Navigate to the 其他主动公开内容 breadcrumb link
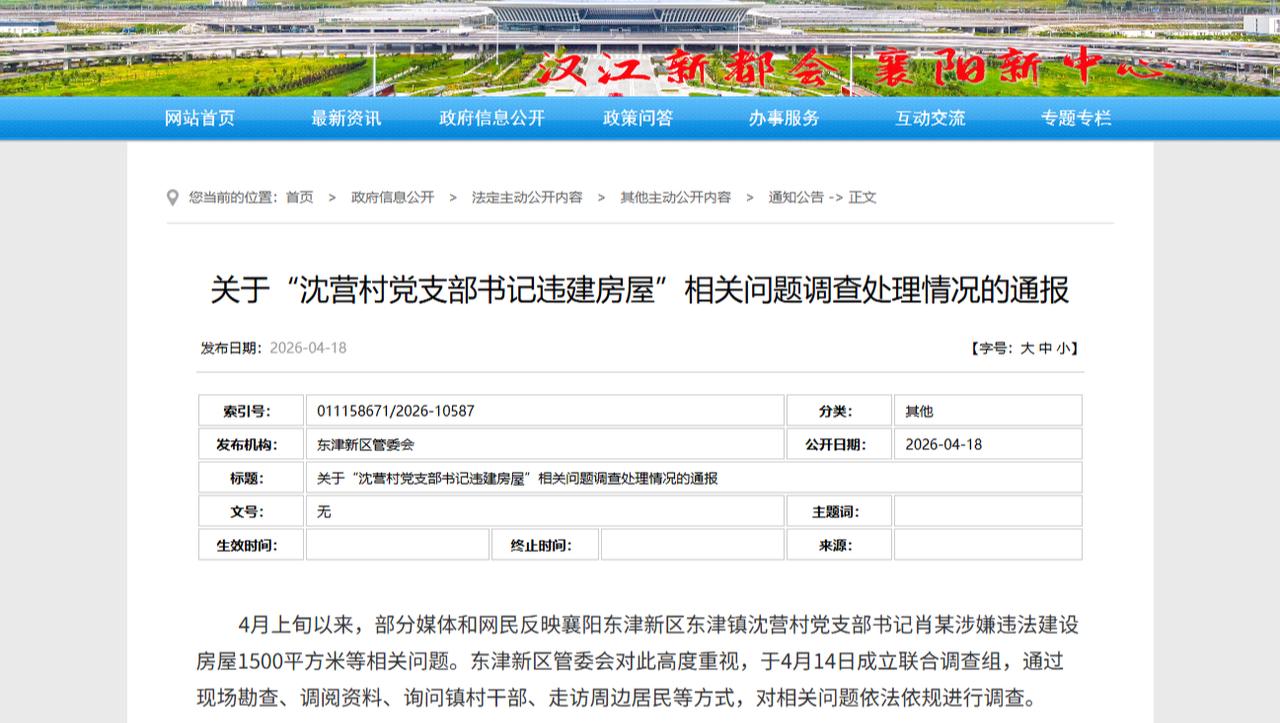 click(x=675, y=198)
